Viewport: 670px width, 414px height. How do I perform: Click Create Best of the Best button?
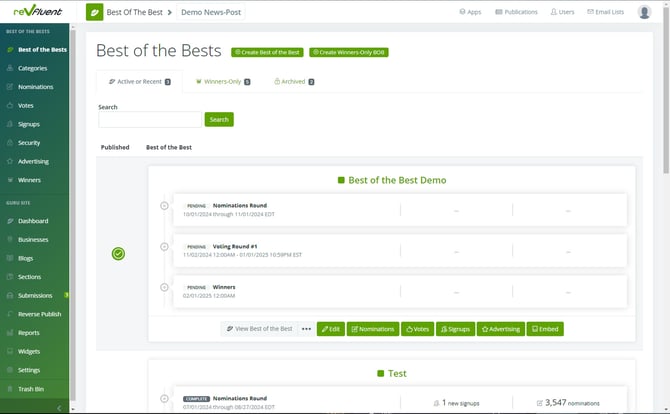tap(267, 51)
